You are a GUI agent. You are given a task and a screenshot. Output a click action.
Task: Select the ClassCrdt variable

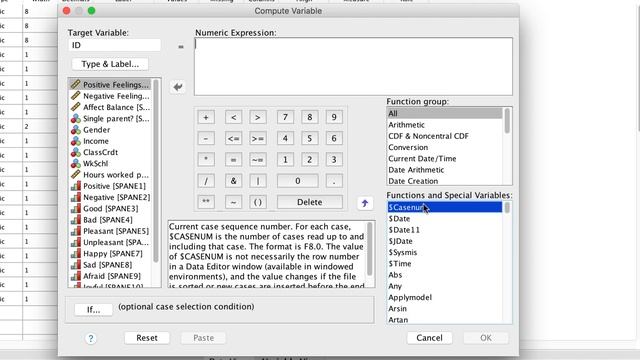[109, 152]
